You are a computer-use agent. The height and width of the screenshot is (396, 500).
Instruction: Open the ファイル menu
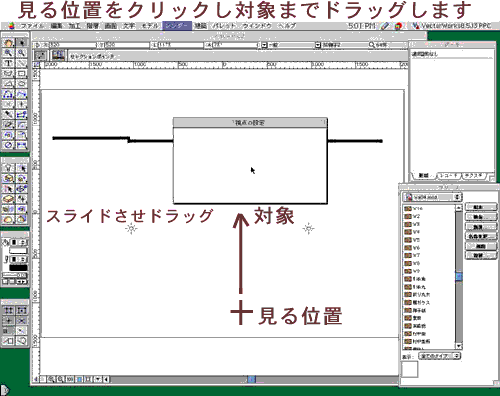[32, 26]
